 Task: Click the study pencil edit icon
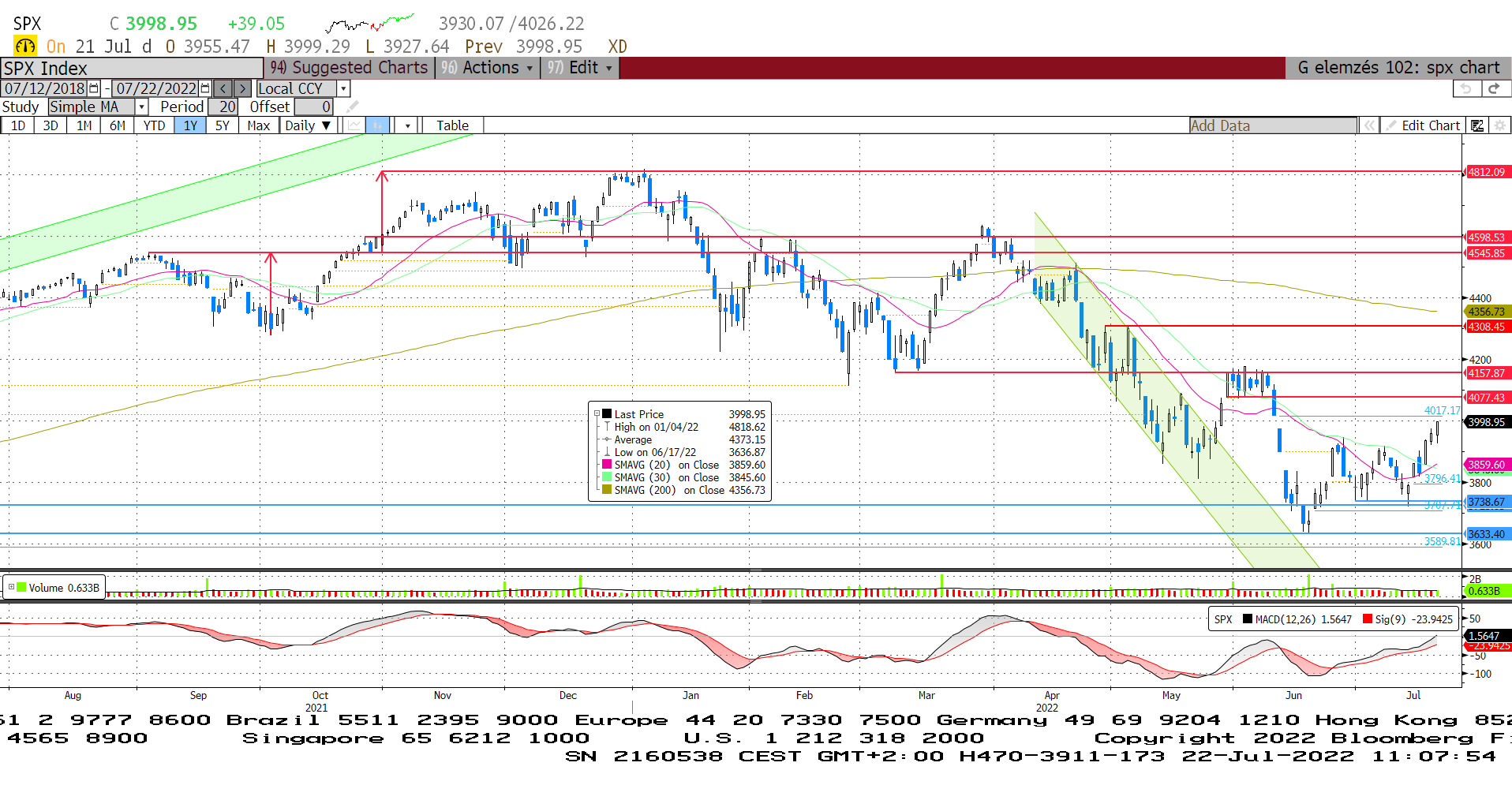(352, 107)
